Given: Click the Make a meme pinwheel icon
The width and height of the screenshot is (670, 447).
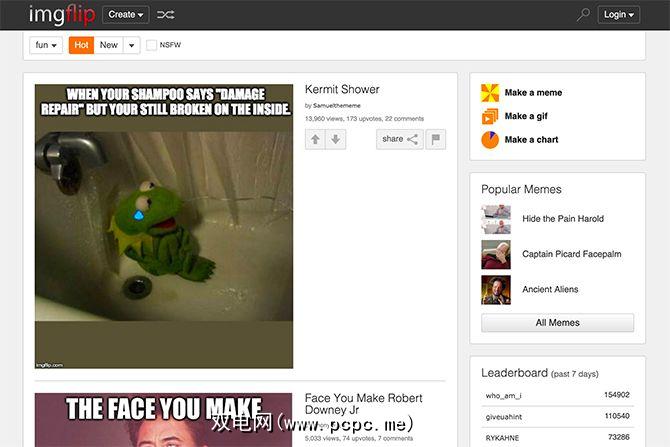Looking at the screenshot, I should coord(490,93).
